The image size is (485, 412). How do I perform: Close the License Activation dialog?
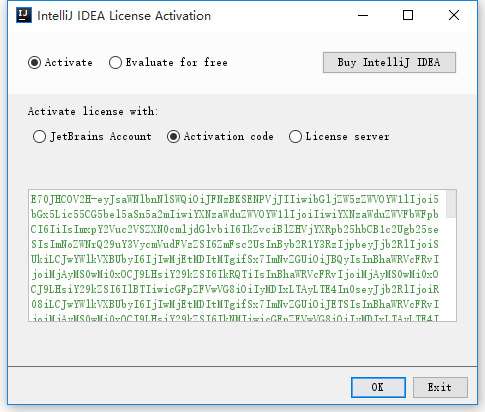click(454, 15)
